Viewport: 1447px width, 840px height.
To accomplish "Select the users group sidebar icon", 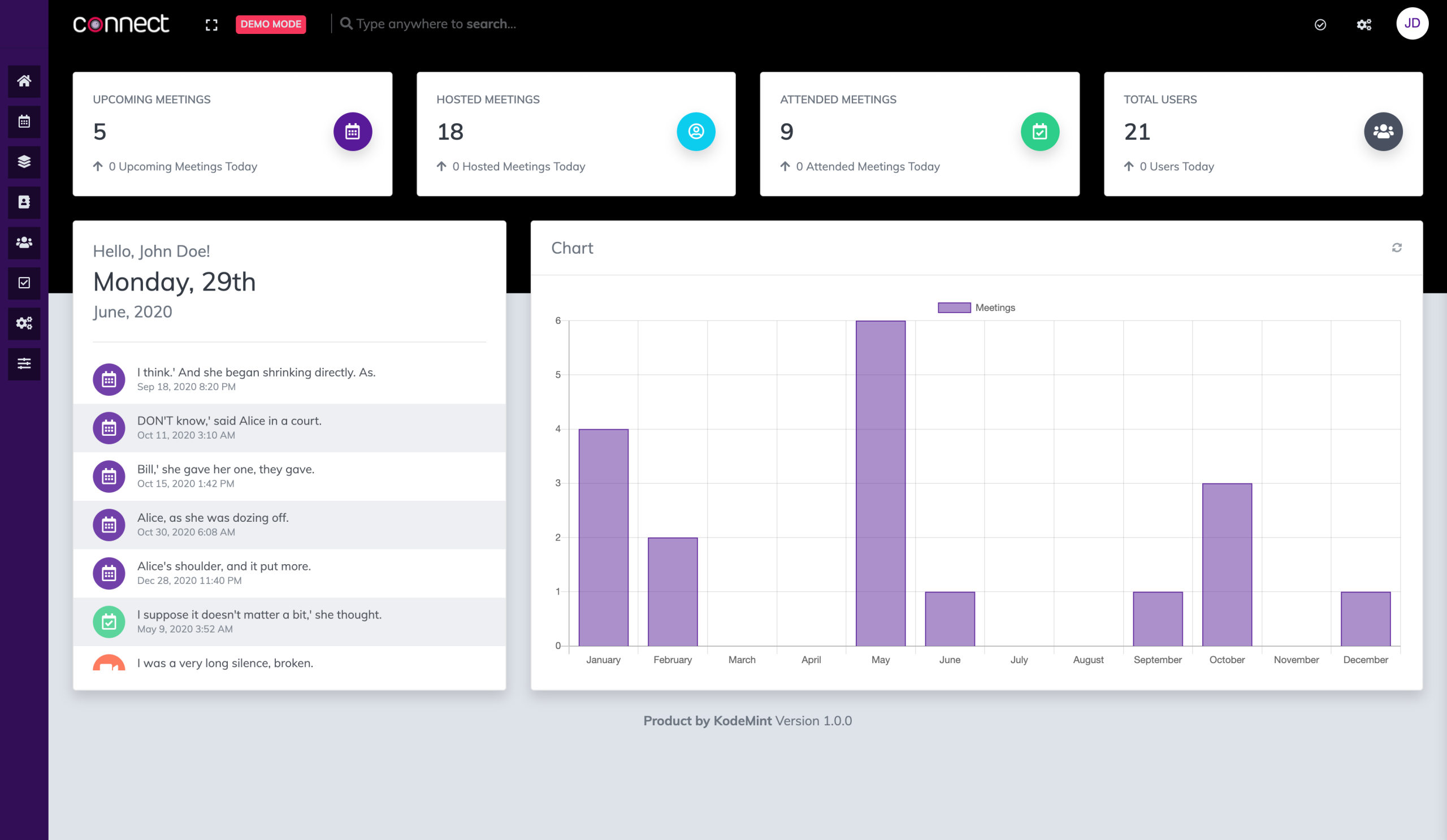I will tap(24, 243).
